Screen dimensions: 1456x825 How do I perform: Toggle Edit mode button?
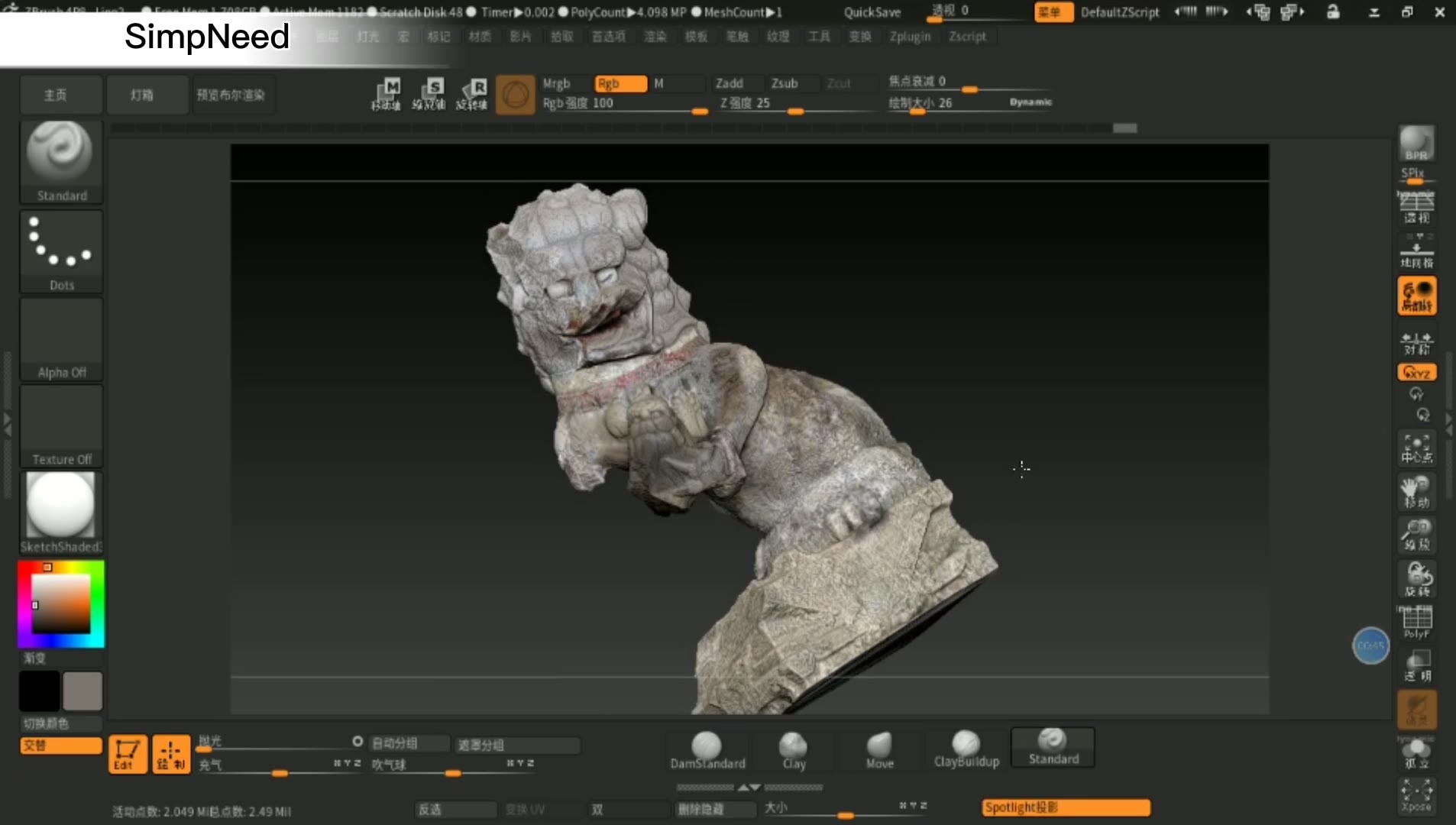tap(127, 754)
